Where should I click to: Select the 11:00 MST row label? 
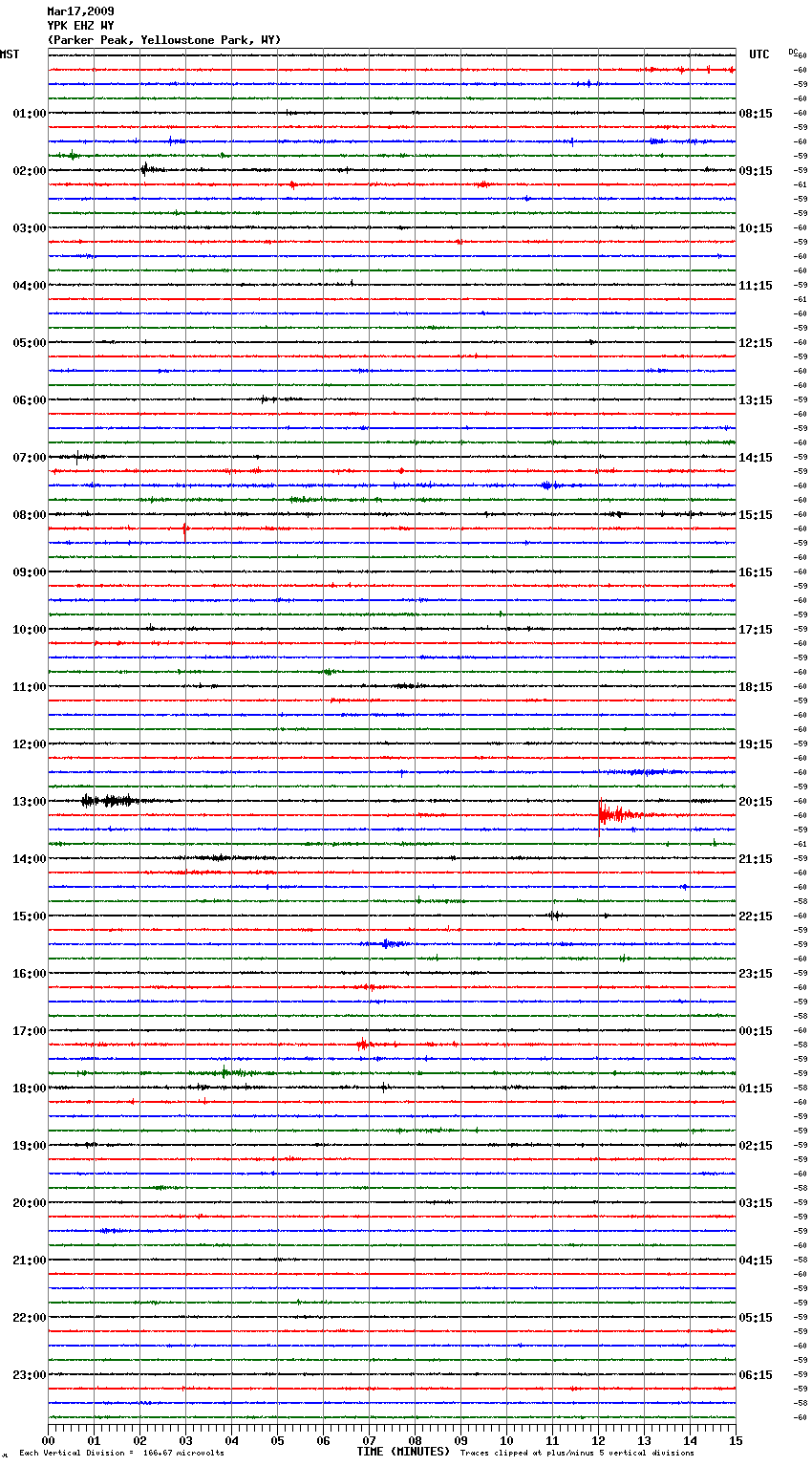point(30,687)
